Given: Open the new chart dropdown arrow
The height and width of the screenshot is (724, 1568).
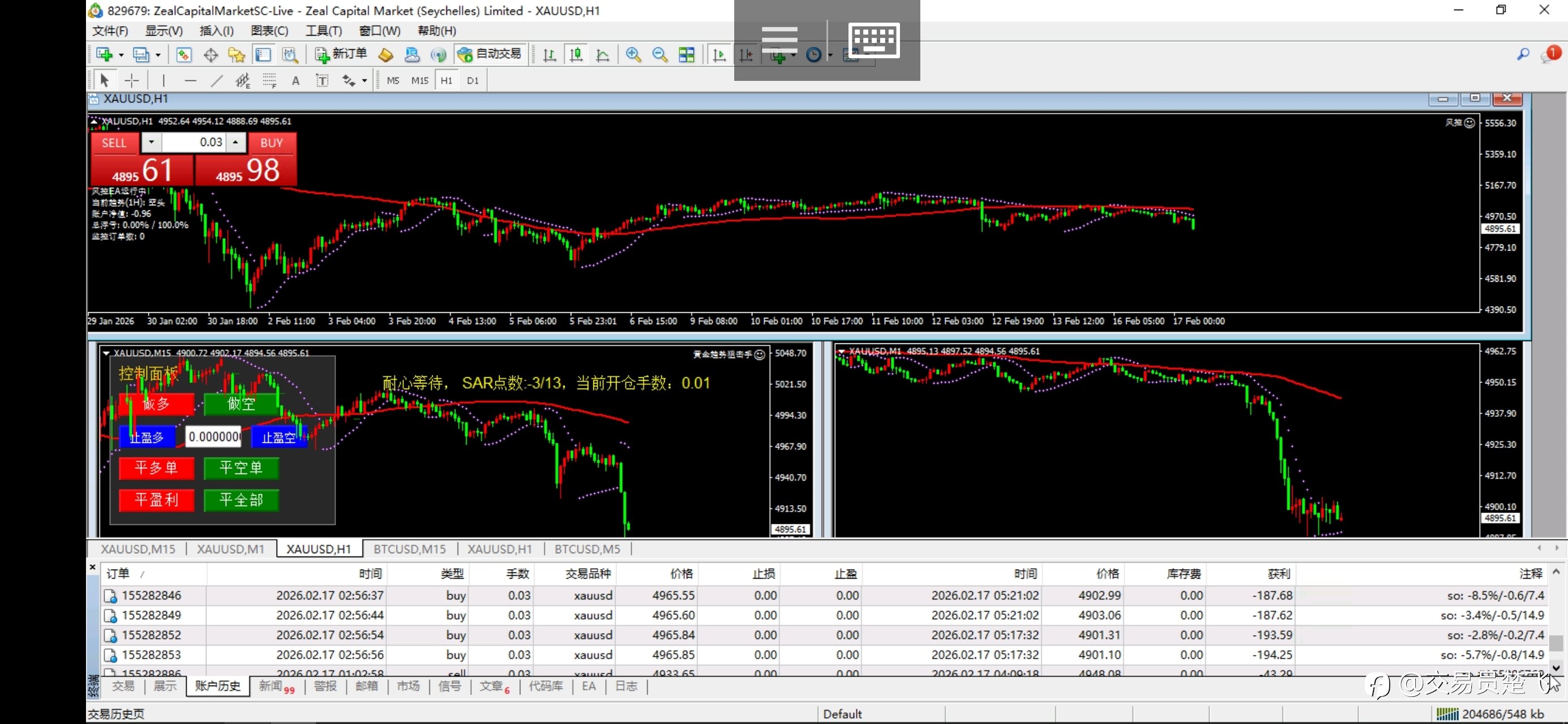Looking at the screenshot, I should pos(121,55).
